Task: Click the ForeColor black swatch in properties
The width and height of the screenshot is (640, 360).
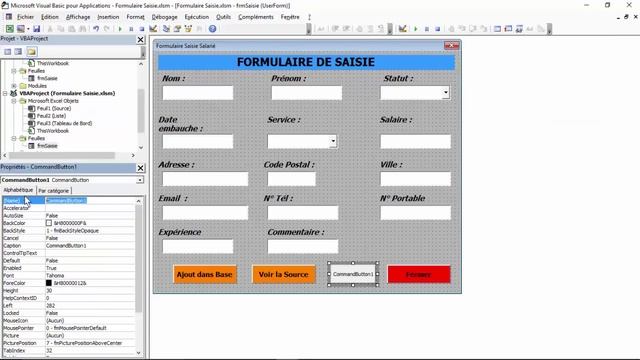Action: (49, 283)
